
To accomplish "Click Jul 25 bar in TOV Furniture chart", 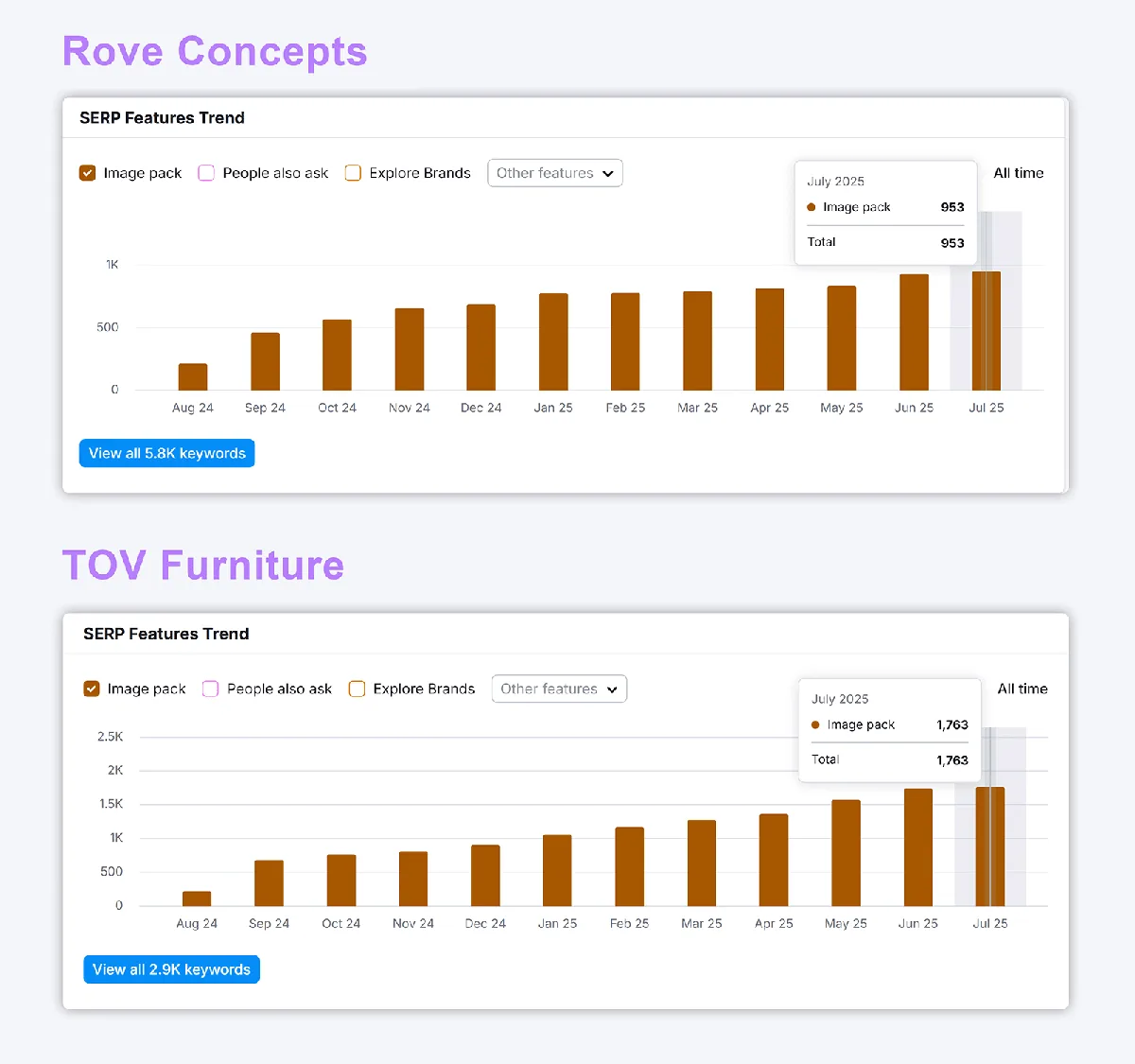I will (x=990, y=846).
